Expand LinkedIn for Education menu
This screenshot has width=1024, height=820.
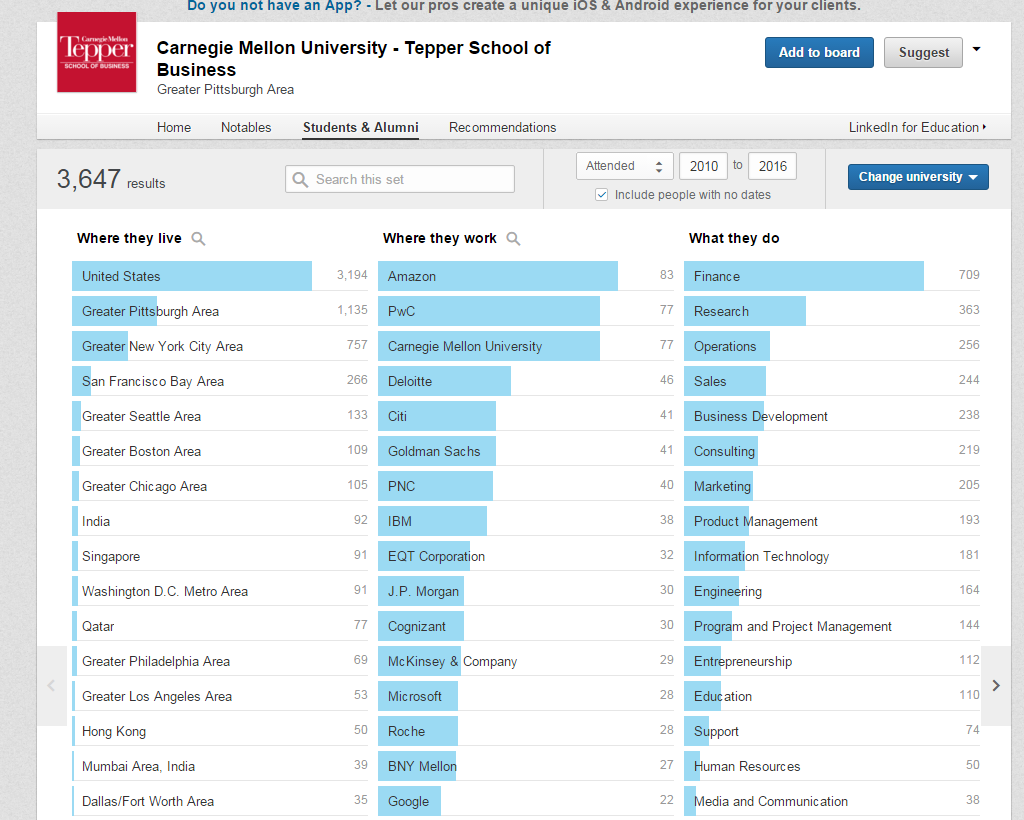point(917,127)
